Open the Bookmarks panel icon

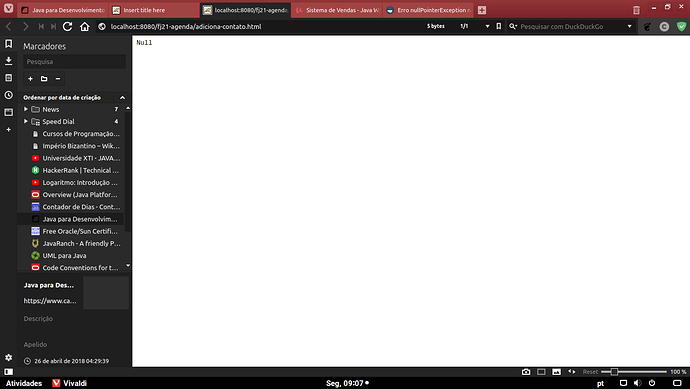click(x=8, y=44)
